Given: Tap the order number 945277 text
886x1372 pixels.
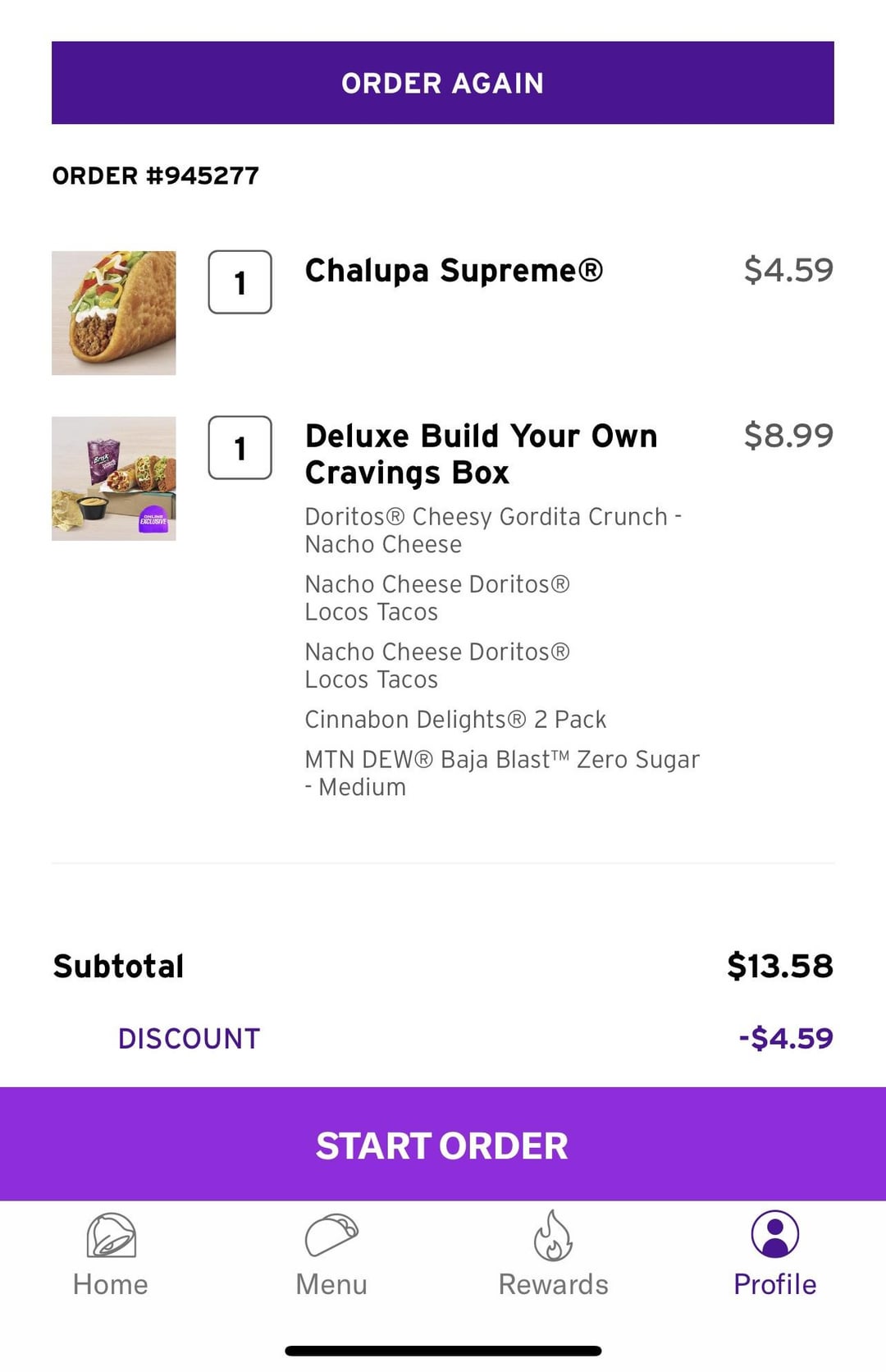Looking at the screenshot, I should [156, 176].
